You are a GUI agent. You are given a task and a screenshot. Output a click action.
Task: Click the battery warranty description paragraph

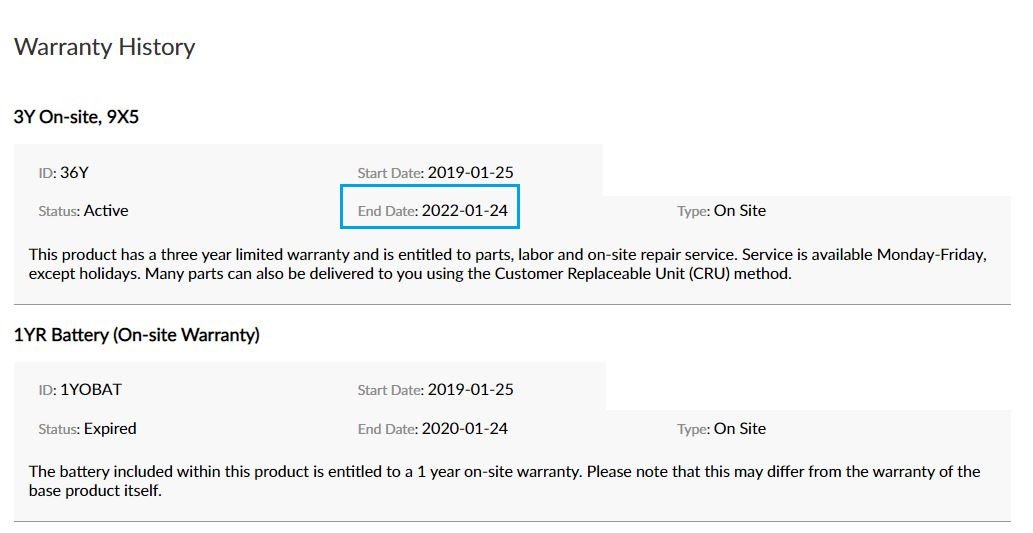click(505, 481)
